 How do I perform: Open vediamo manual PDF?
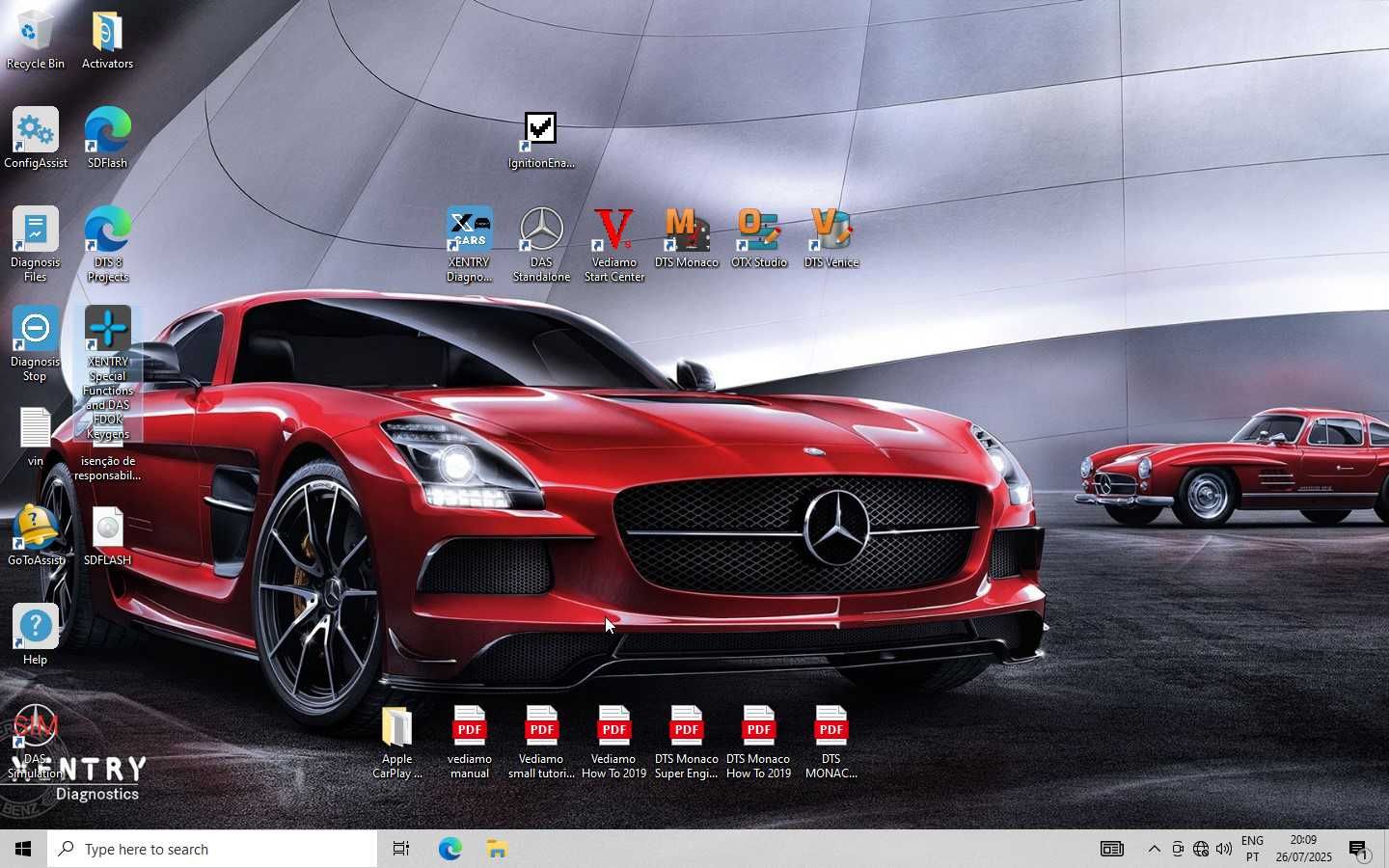470,743
